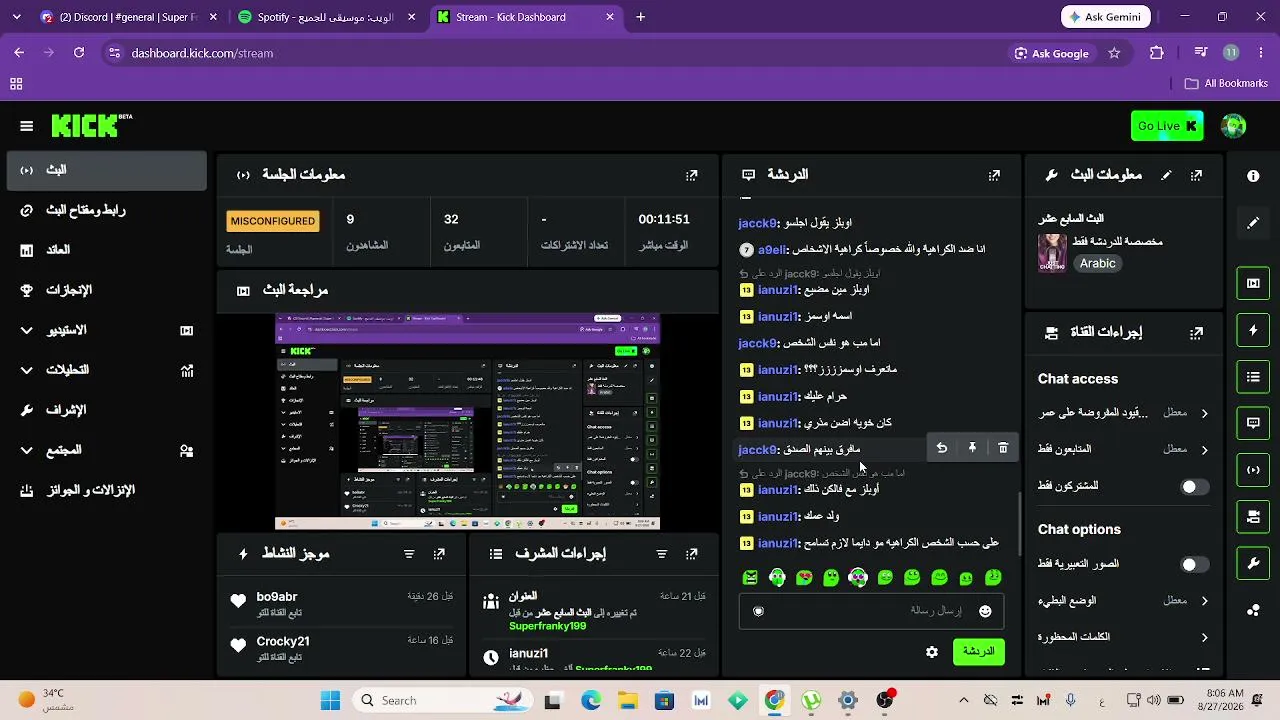Screen dimensions: 1280x720
Task: Open الإنزالات و الجوائز sidebar item
Action: pos(106,490)
